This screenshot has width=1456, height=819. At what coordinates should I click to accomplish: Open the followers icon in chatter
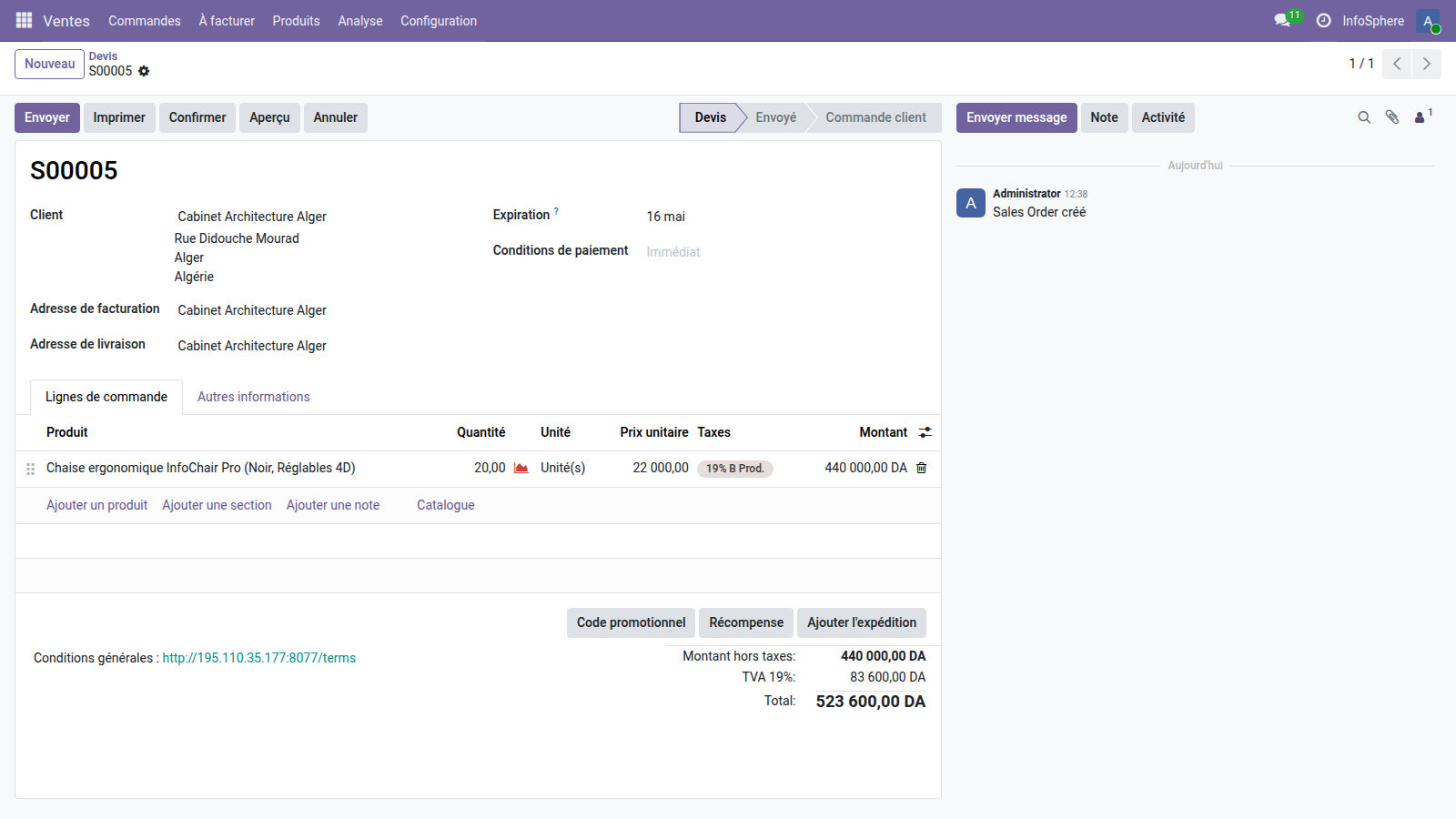click(1421, 117)
